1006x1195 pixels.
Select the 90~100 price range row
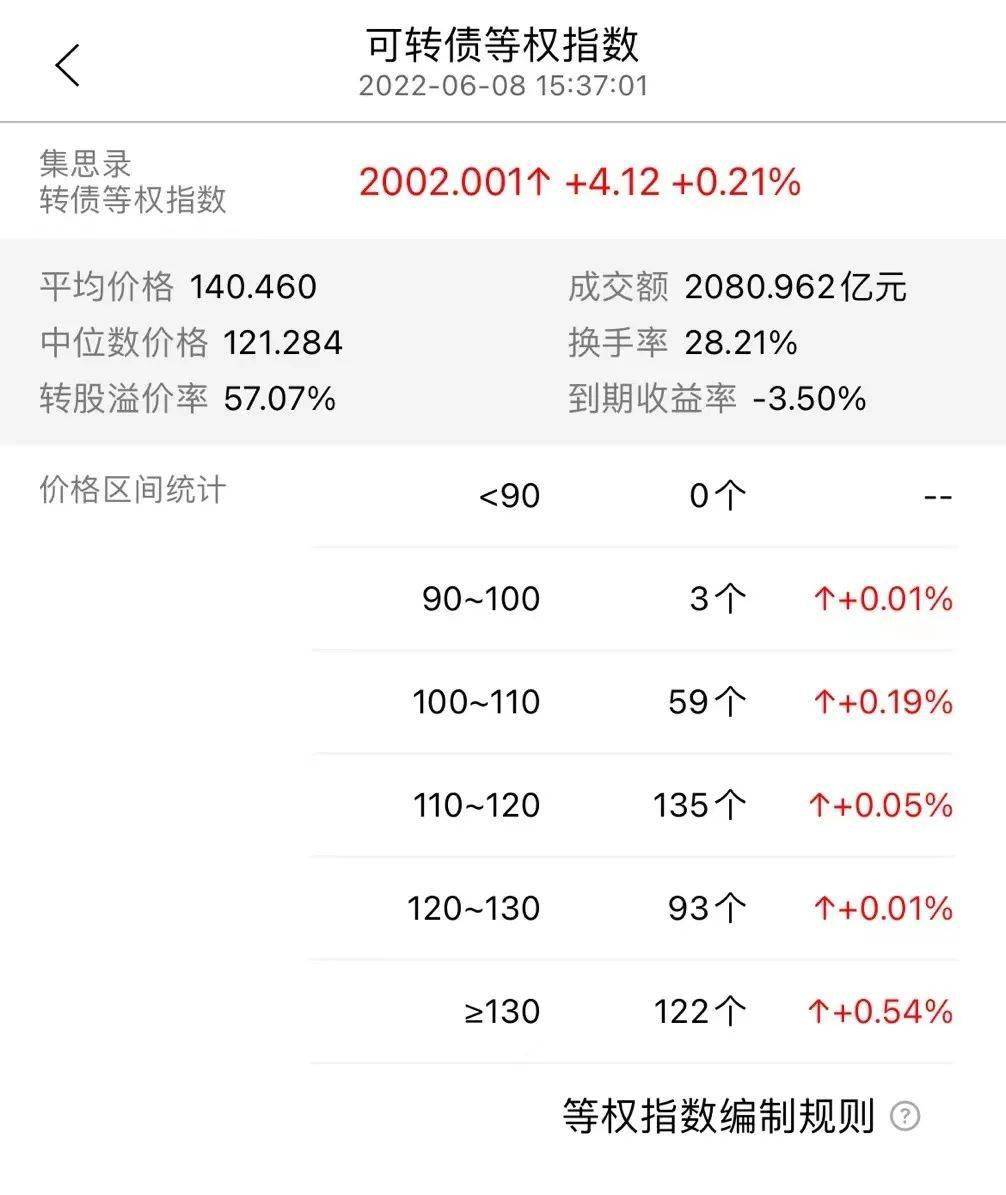(x=633, y=599)
